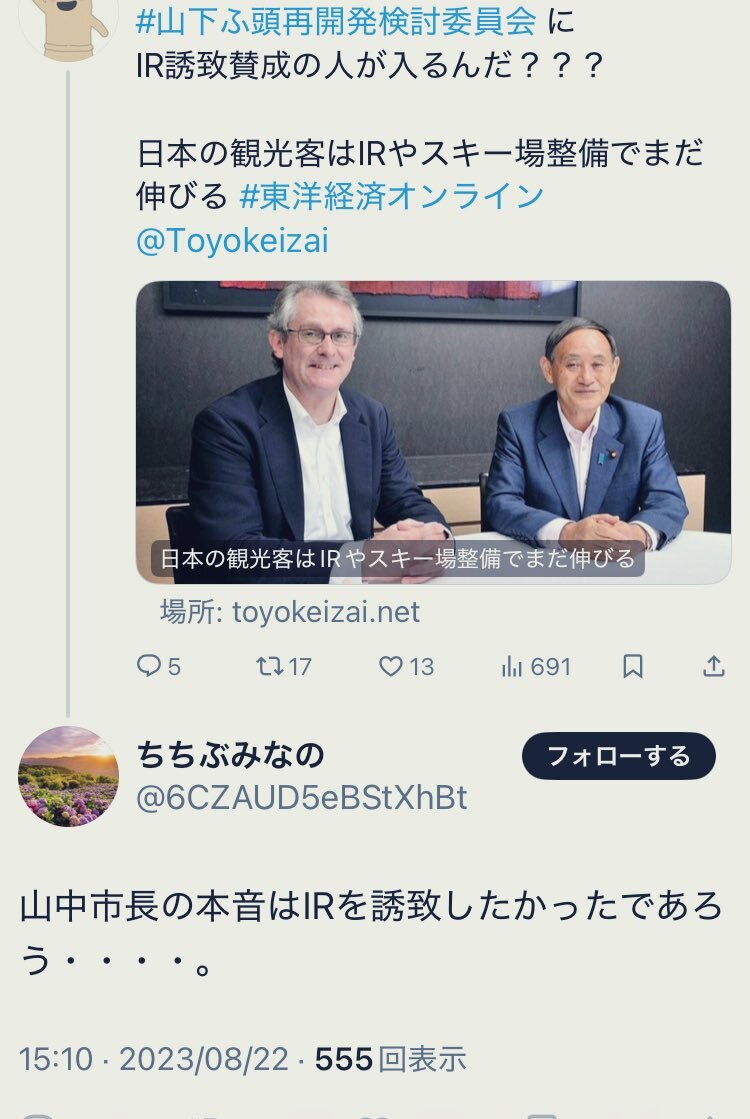Bookmark the post with the bookmark icon
This screenshot has width=750, height=1119.
[x=633, y=666]
